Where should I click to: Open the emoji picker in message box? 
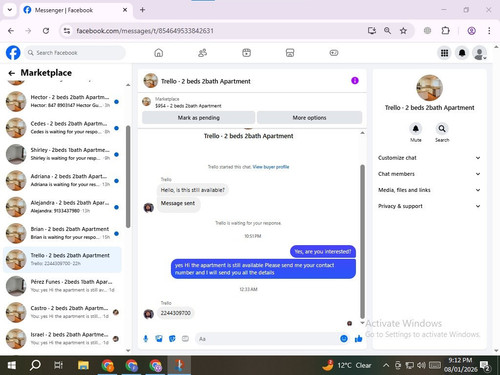click(x=344, y=339)
